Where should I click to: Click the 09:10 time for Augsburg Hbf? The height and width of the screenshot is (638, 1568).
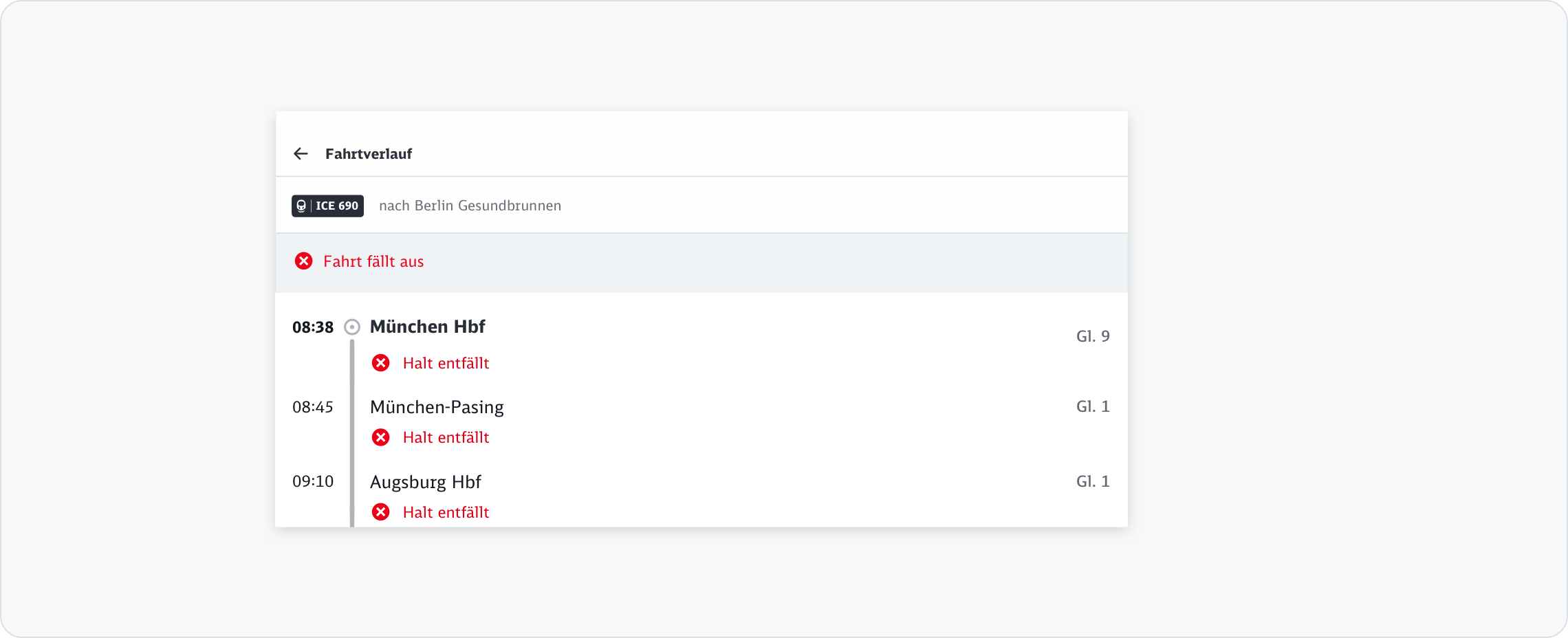coord(313,481)
